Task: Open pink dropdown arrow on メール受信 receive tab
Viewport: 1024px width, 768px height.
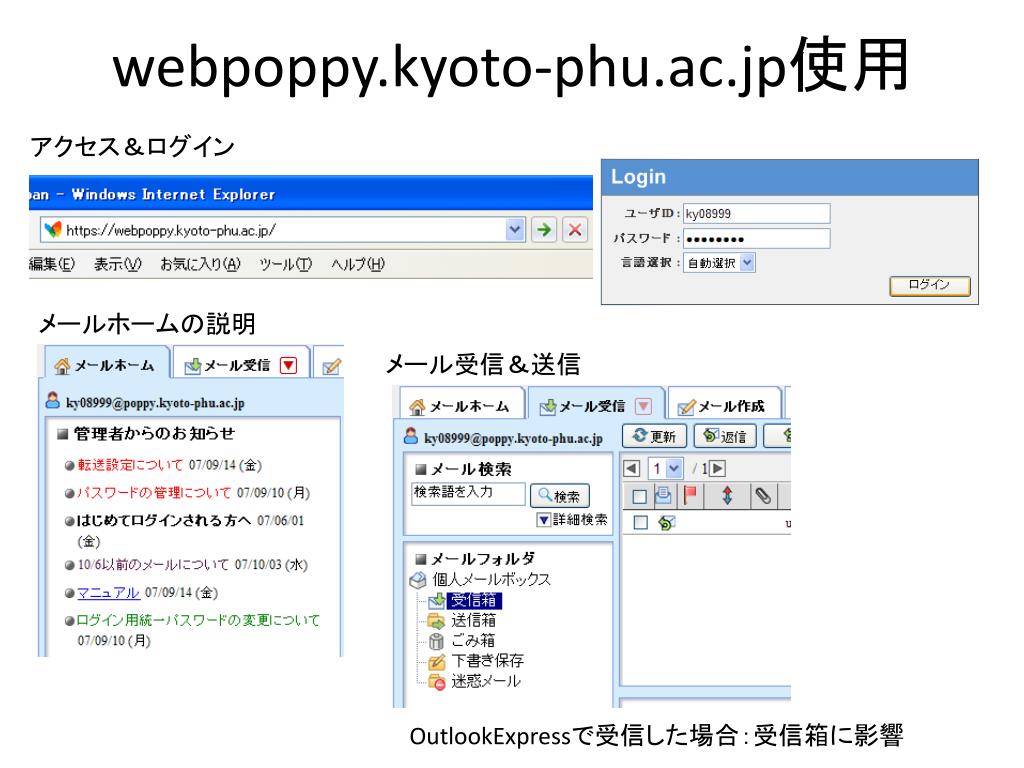Action: [x=643, y=406]
